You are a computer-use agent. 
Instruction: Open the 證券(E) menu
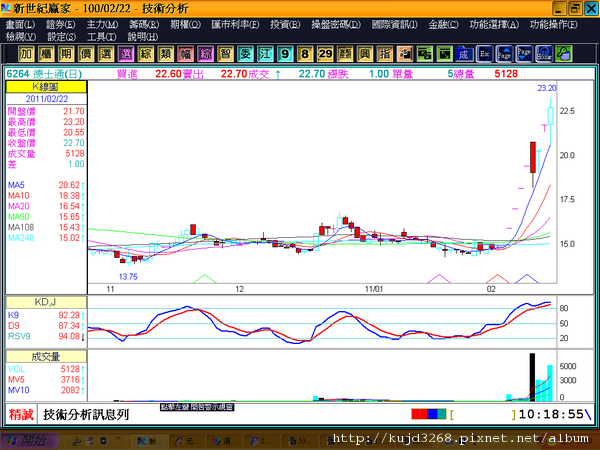pos(60,24)
